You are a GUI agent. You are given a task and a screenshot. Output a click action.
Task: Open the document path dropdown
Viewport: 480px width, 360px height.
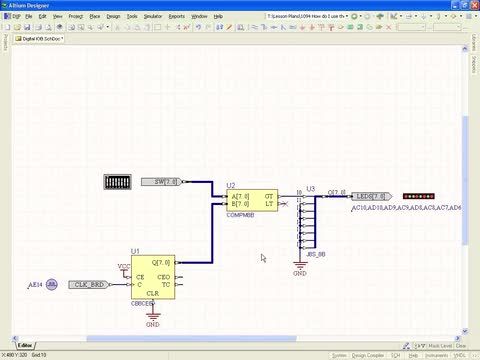(x=347, y=16)
